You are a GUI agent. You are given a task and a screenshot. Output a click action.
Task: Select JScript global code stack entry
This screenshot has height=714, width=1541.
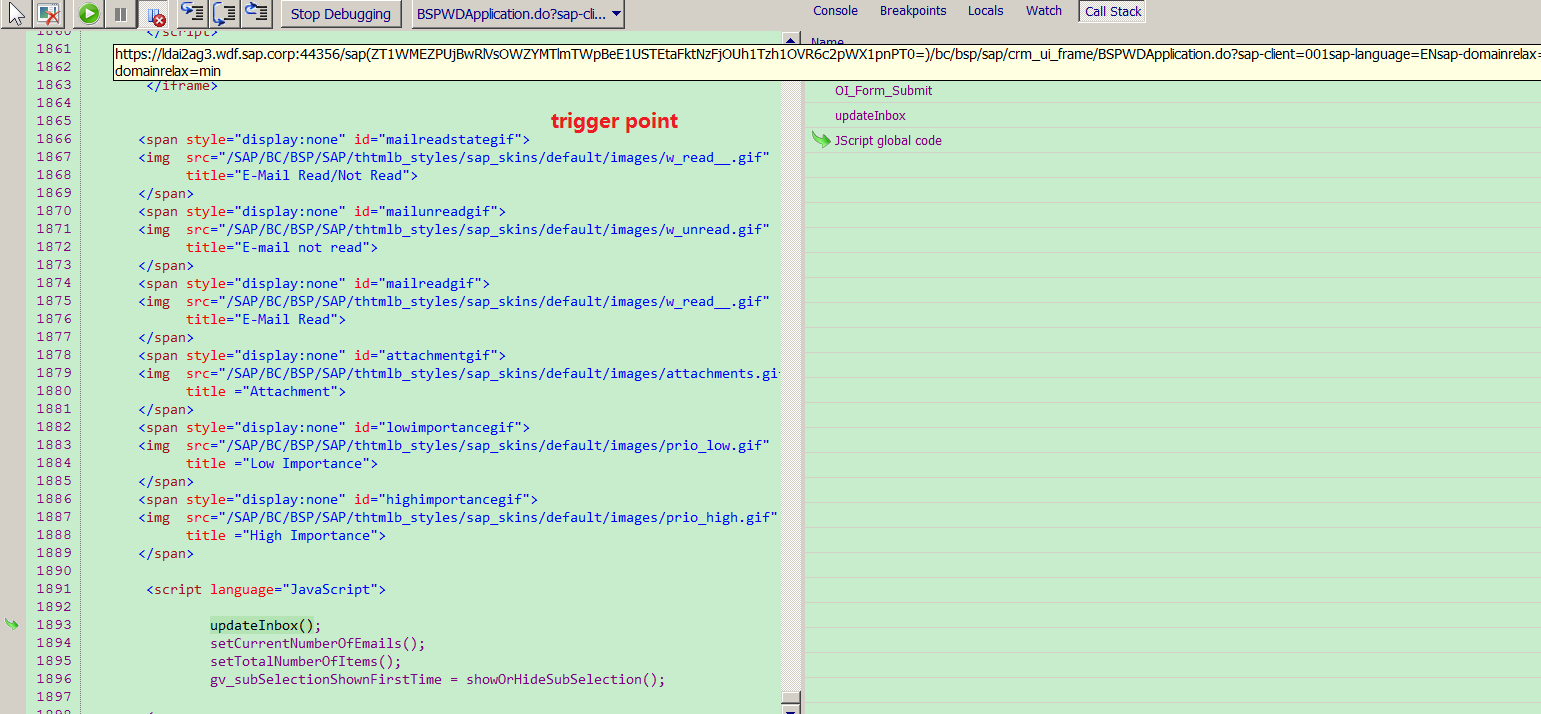pos(888,141)
